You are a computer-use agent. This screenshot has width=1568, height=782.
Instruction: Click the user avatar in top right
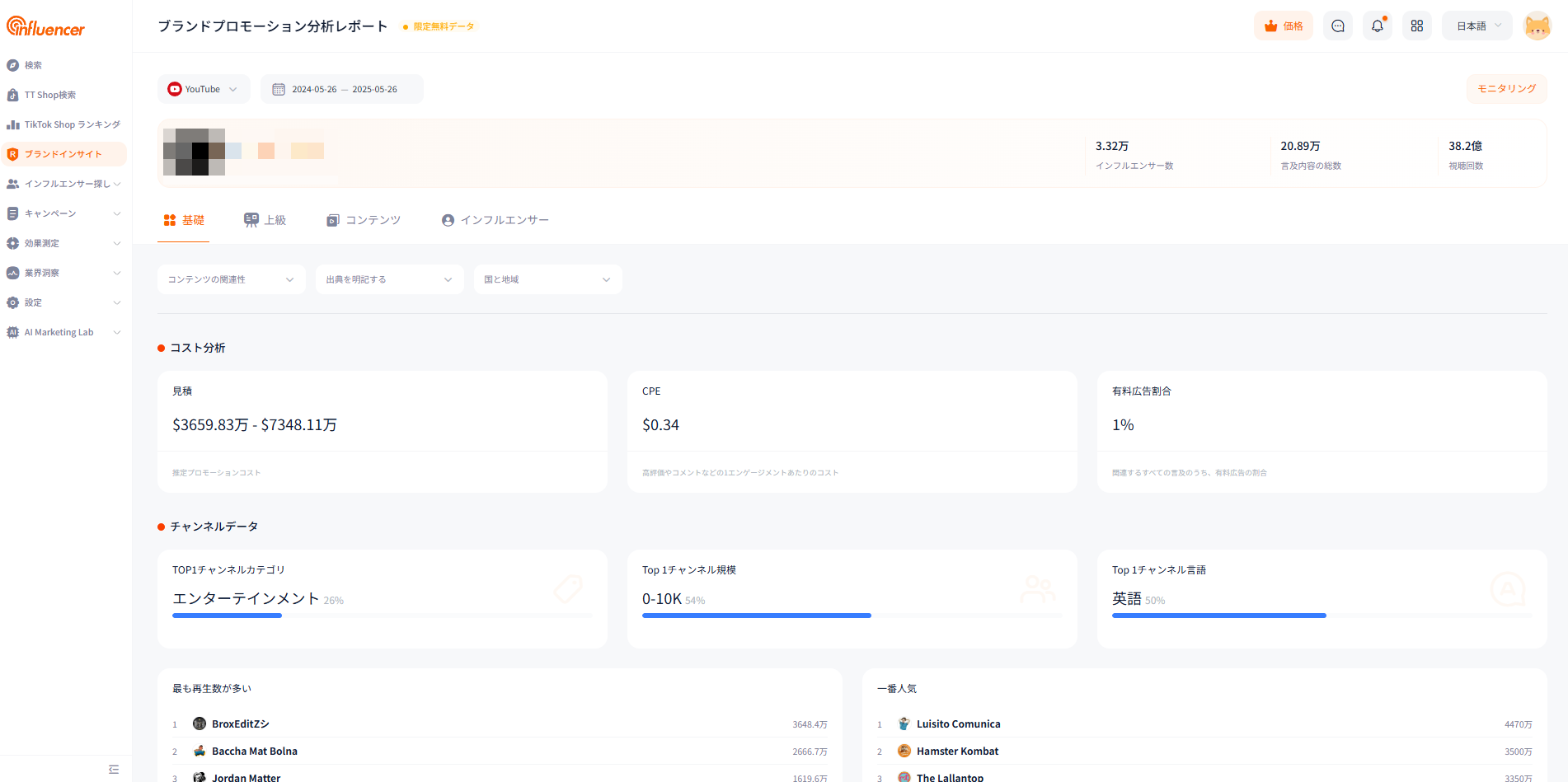tap(1537, 26)
